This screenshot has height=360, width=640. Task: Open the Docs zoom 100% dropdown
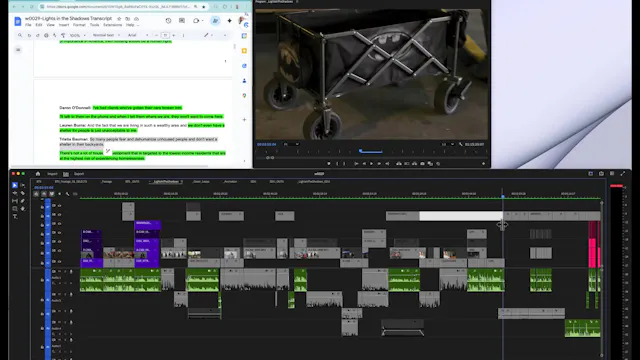pyautogui.click(x=77, y=36)
